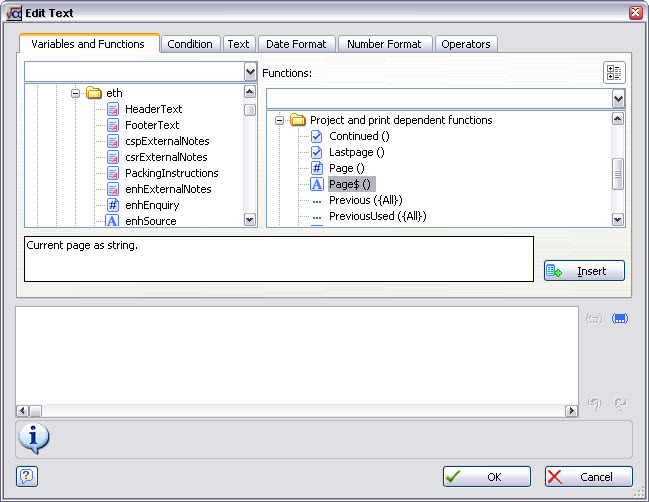The height and width of the screenshot is (502, 649).
Task: Select the HeaderText variable icon
Action: 113,109
